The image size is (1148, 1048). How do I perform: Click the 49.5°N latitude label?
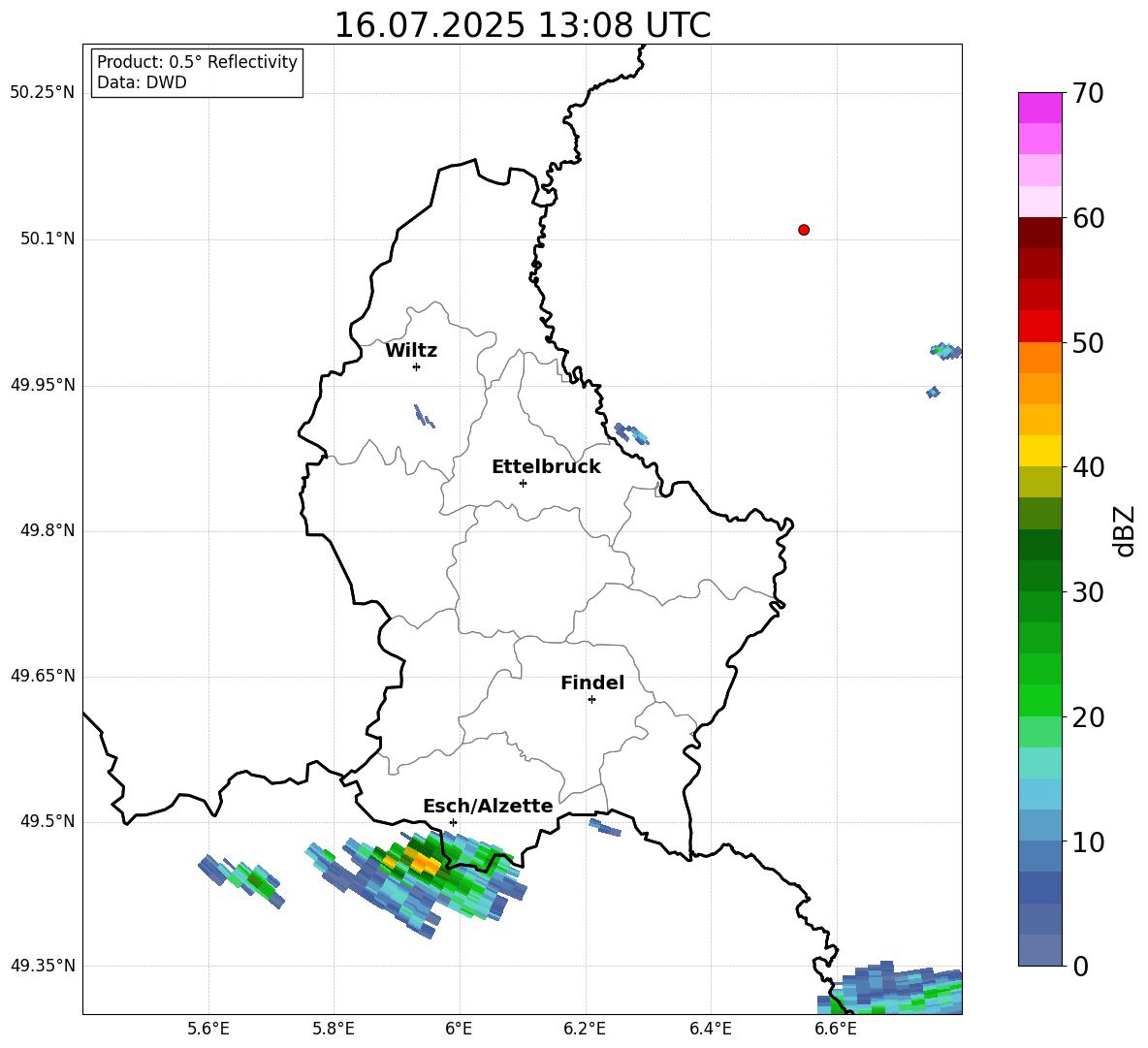tap(48, 821)
